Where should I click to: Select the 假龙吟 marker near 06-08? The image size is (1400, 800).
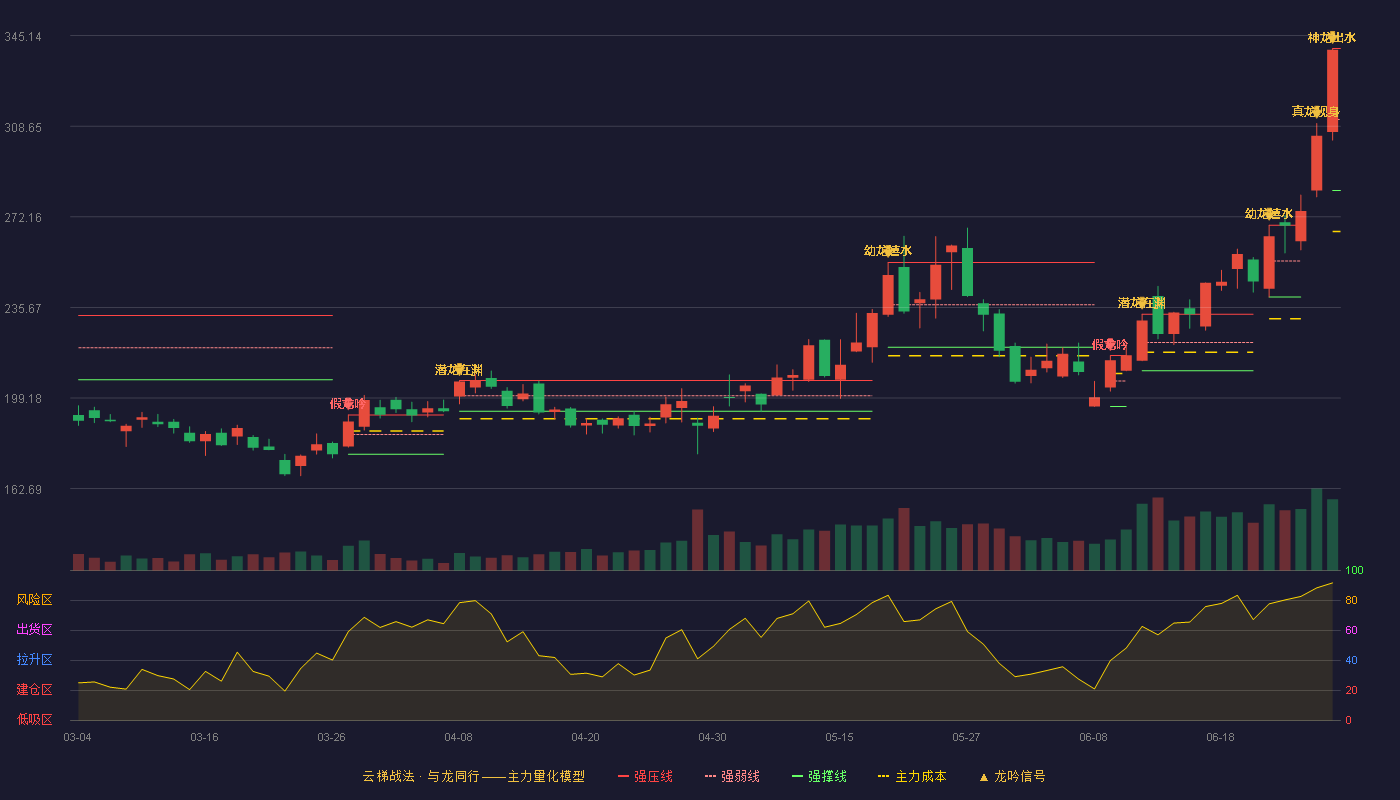tap(1110, 345)
